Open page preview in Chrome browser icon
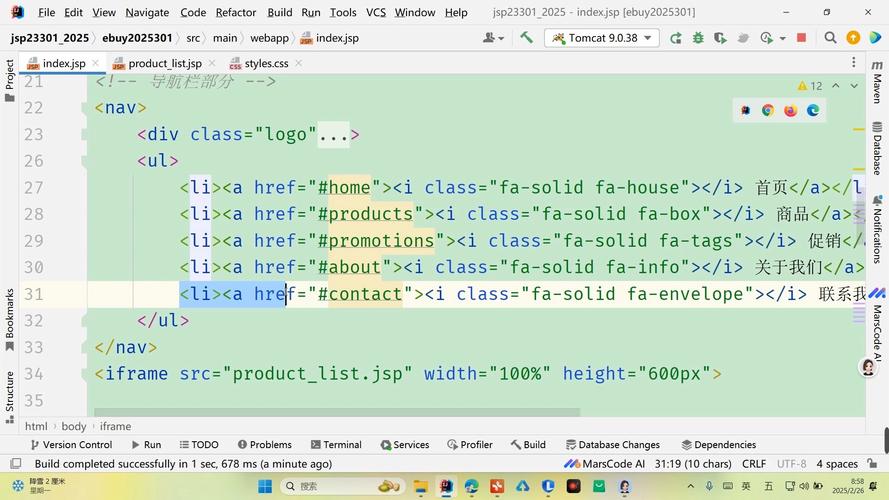The image size is (889, 500). coord(768,111)
